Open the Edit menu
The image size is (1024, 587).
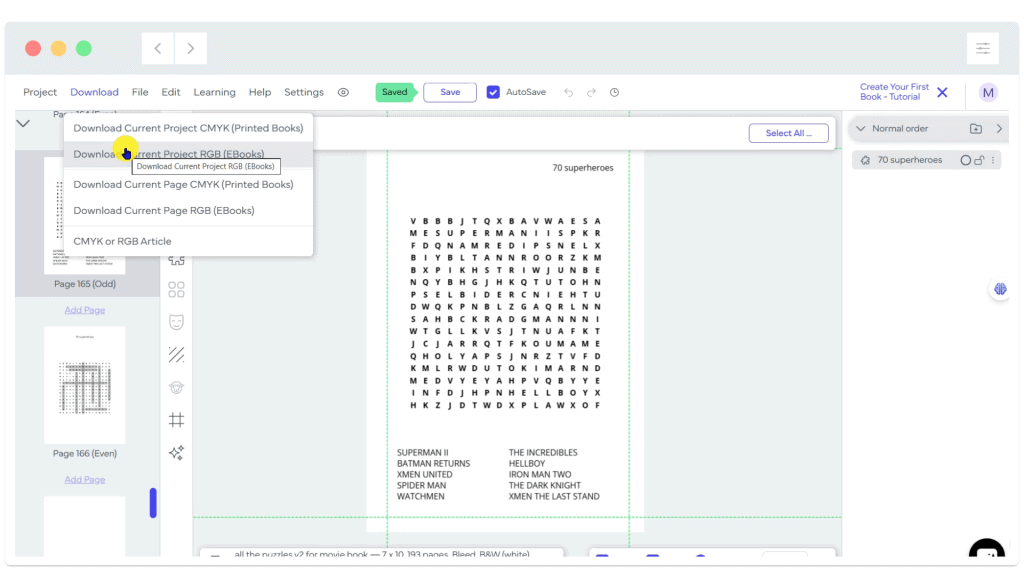click(x=170, y=93)
